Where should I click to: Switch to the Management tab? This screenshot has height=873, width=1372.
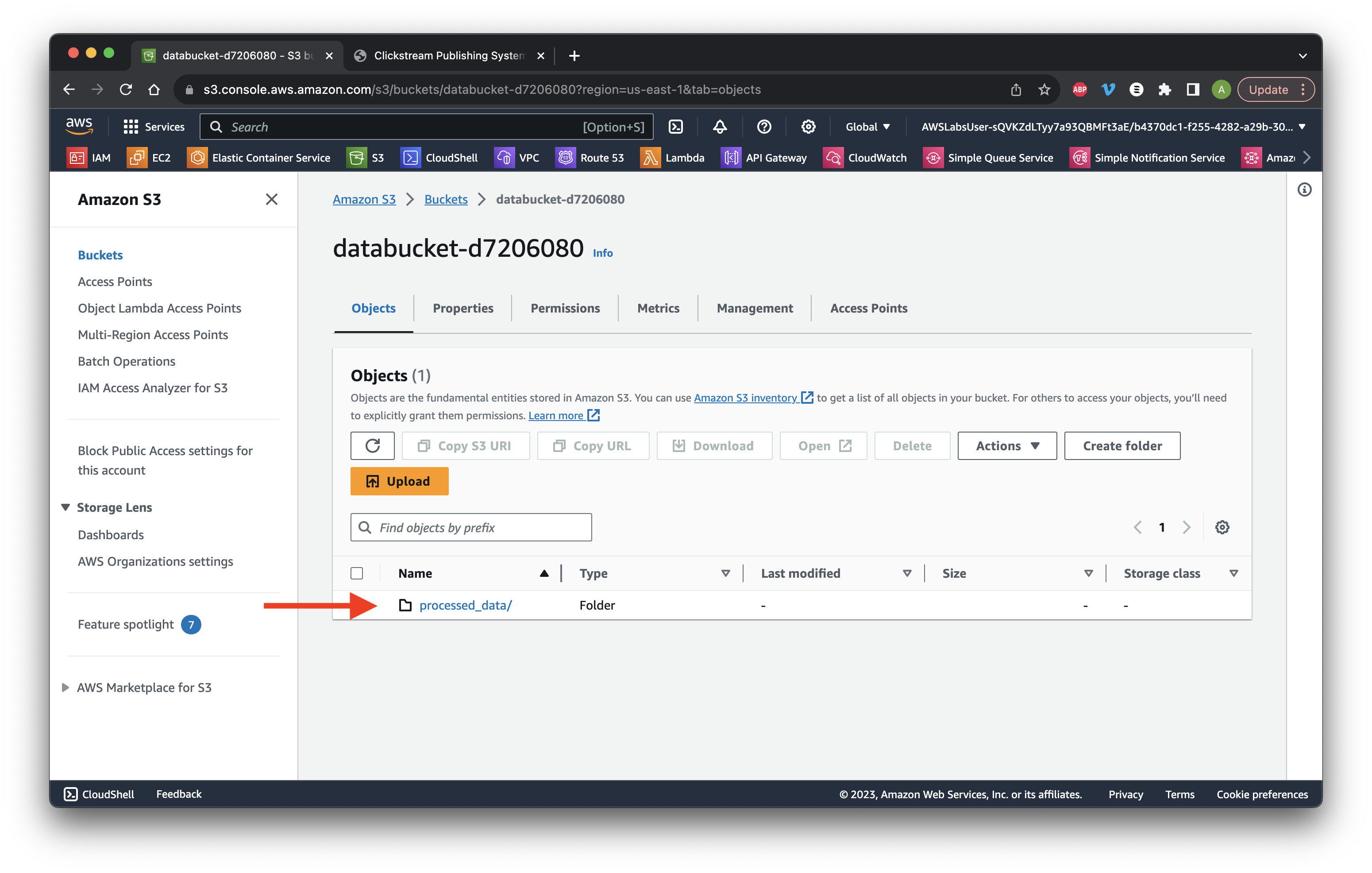754,308
